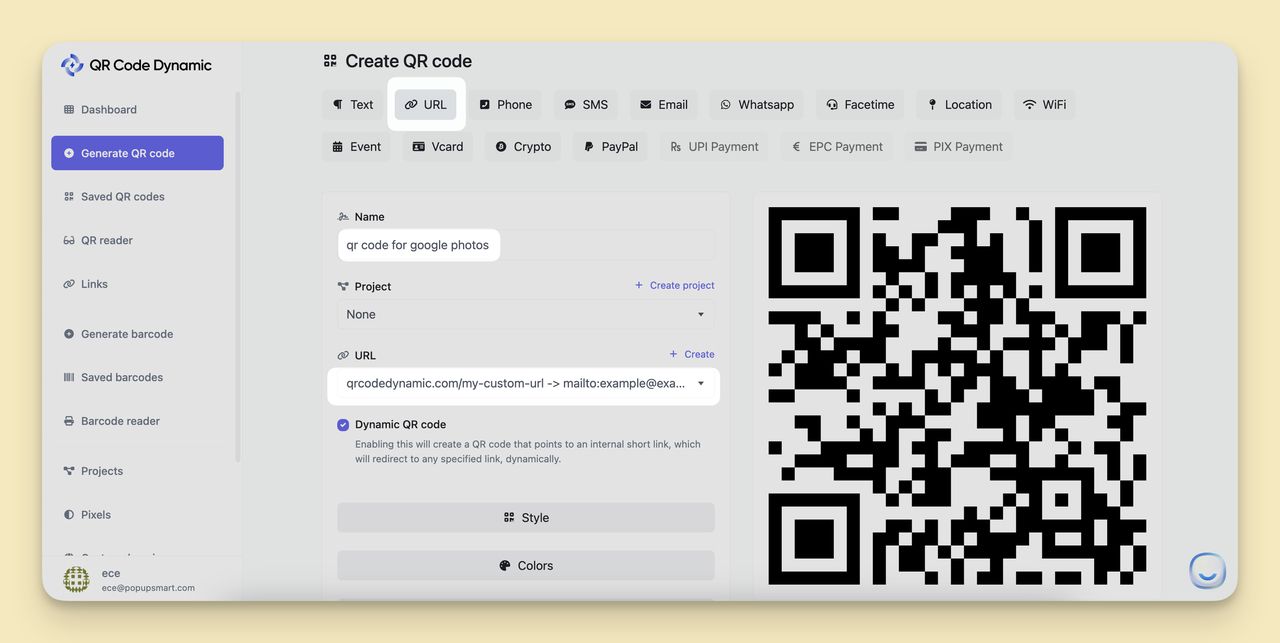Click the sidebar scrollbar
Screen dimensions: 1280x643
point(238,275)
